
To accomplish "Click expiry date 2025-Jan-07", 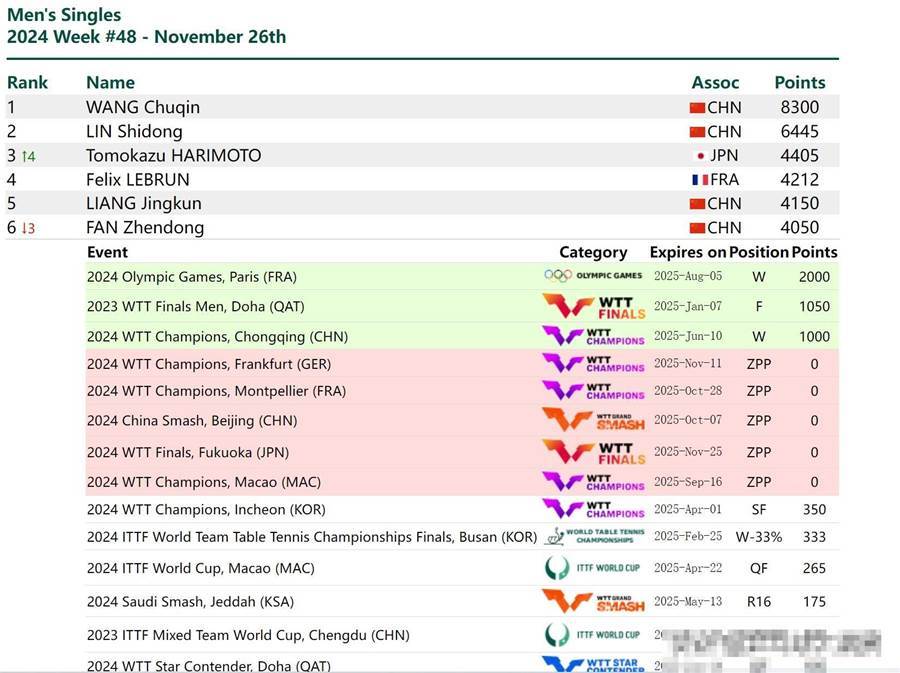I will [x=688, y=306].
